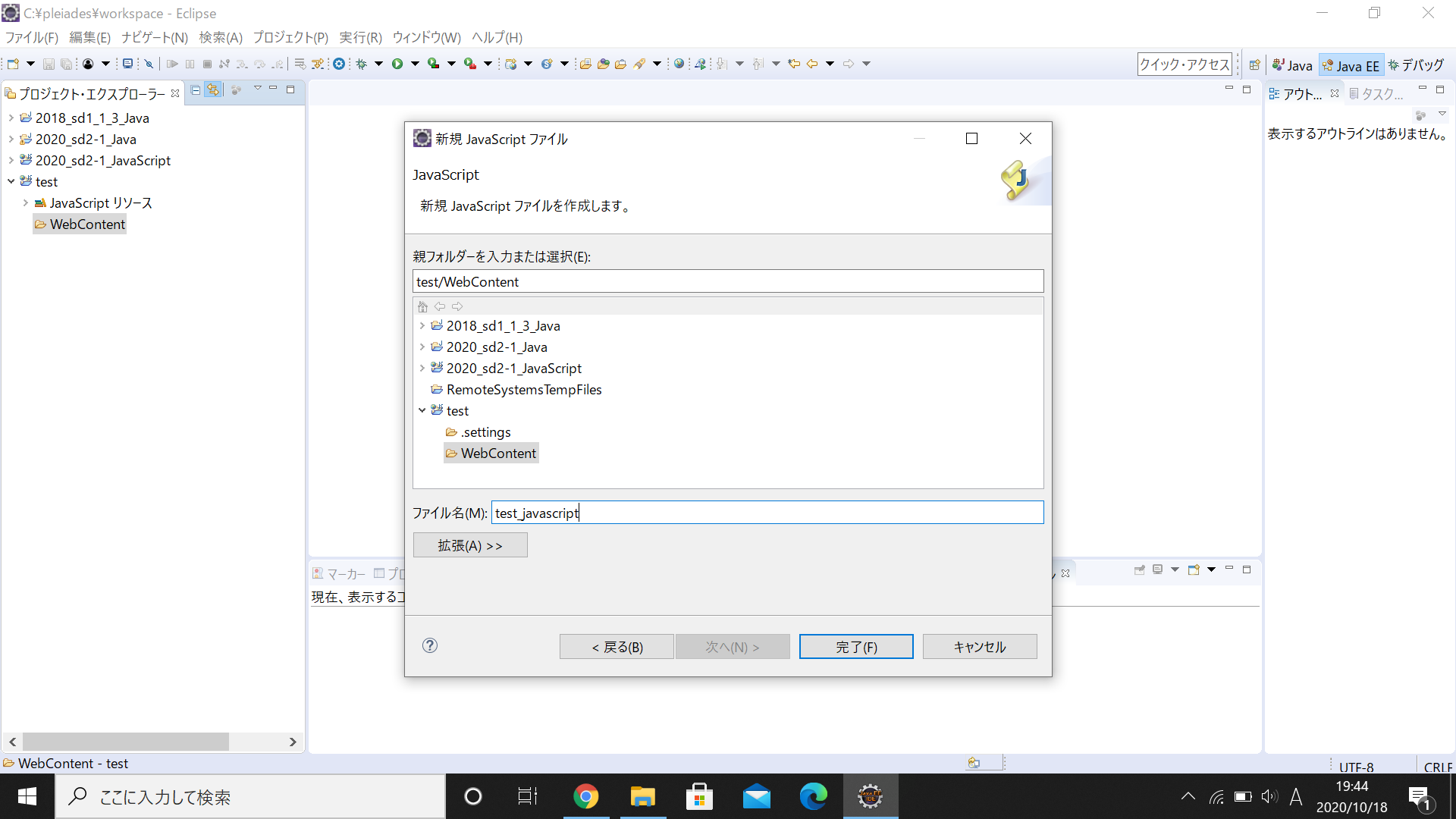The width and height of the screenshot is (1456, 819).
Task: Click 完了(F) to create the file
Action: (856, 646)
